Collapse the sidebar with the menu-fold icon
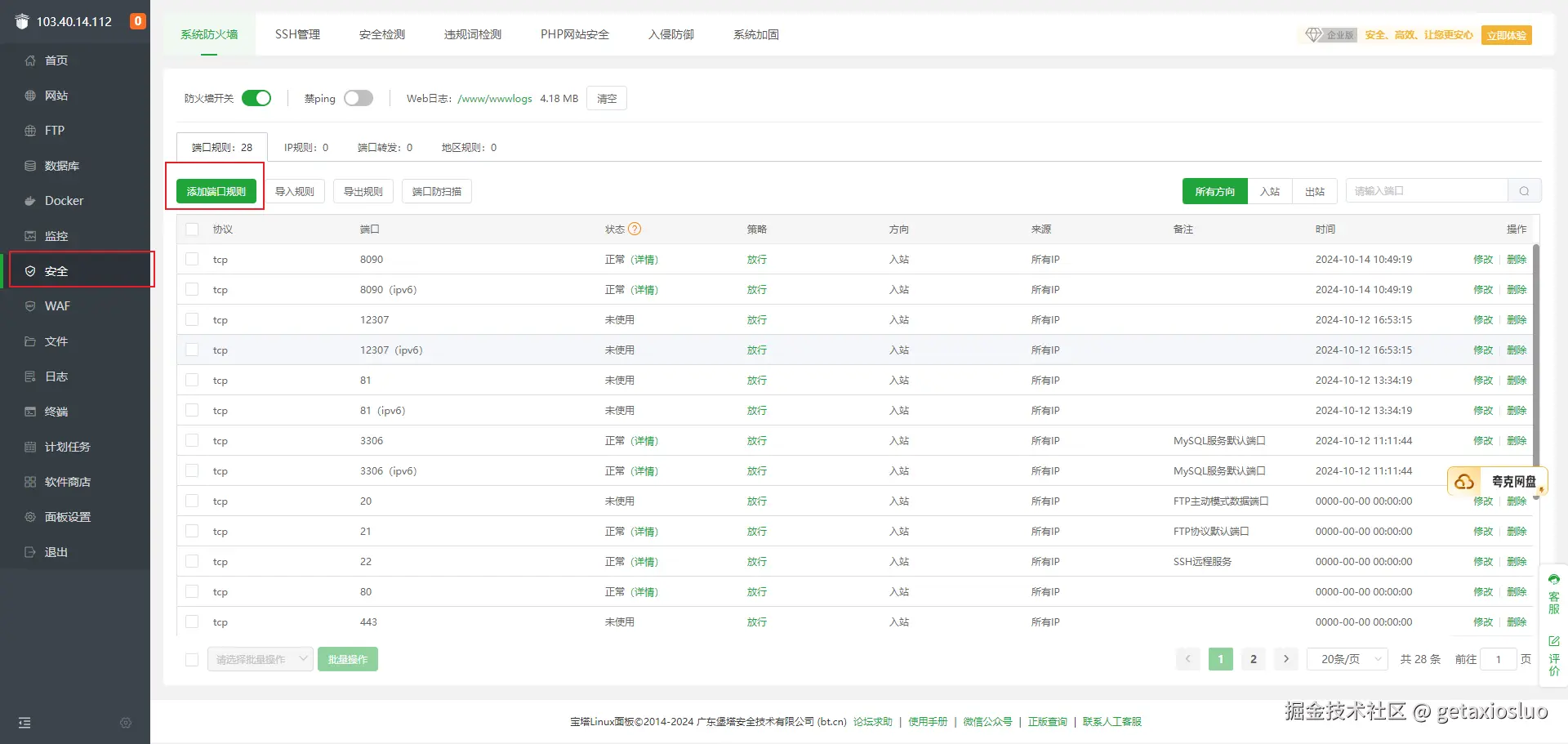This screenshot has height=744, width=1568. (24, 723)
